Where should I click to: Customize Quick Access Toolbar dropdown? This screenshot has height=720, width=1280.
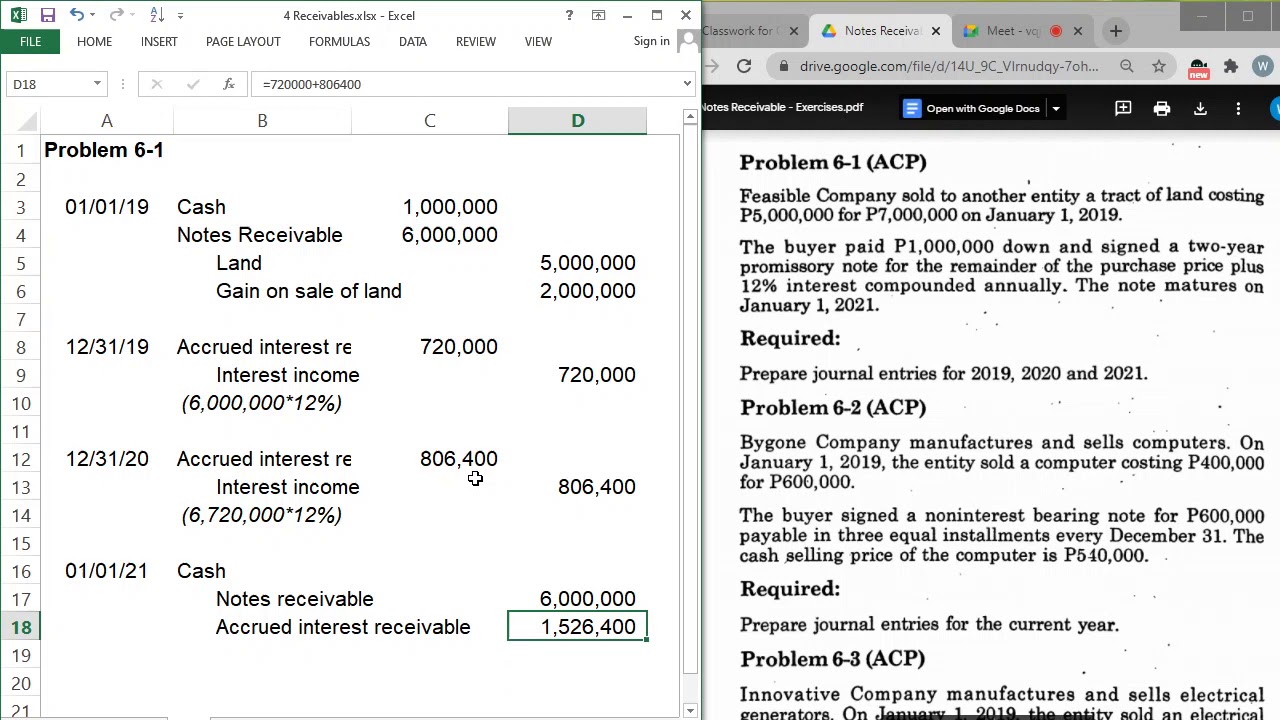pos(181,15)
